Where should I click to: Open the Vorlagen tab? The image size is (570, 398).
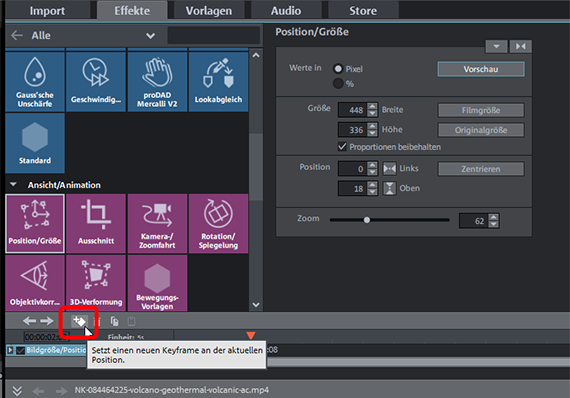coord(209,10)
